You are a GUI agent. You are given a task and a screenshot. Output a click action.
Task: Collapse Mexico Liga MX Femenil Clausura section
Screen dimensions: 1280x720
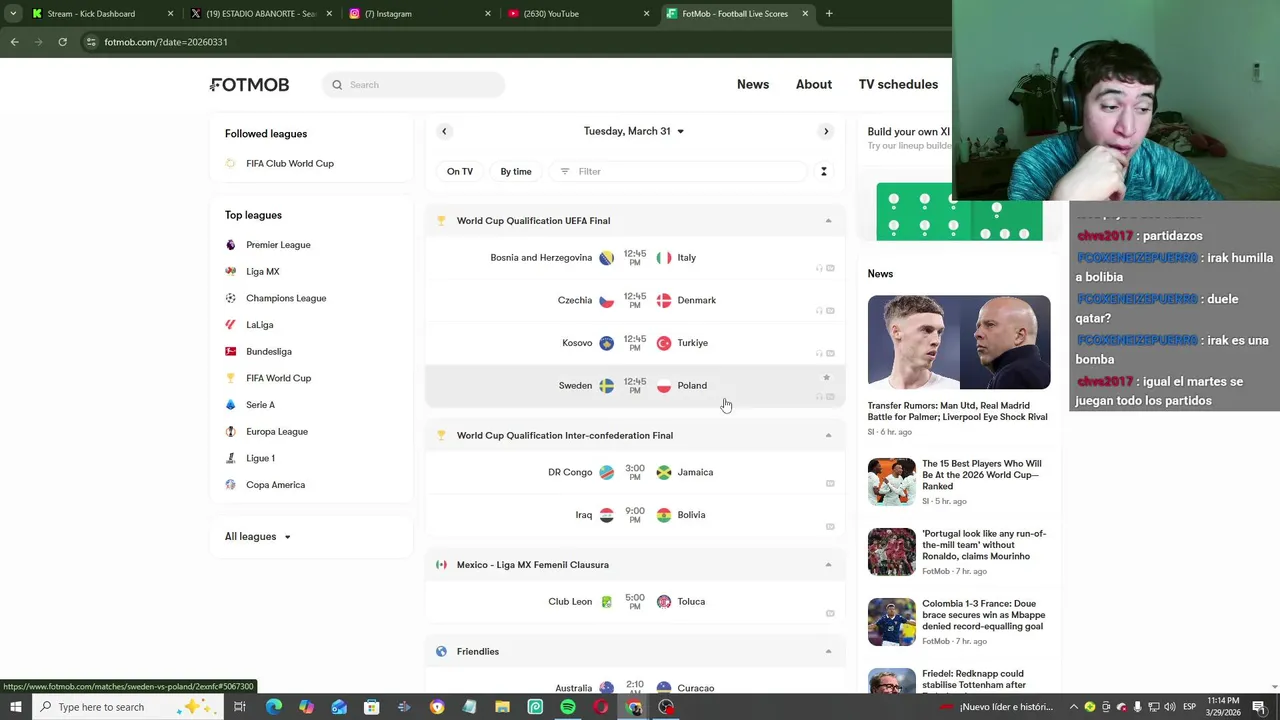click(828, 565)
